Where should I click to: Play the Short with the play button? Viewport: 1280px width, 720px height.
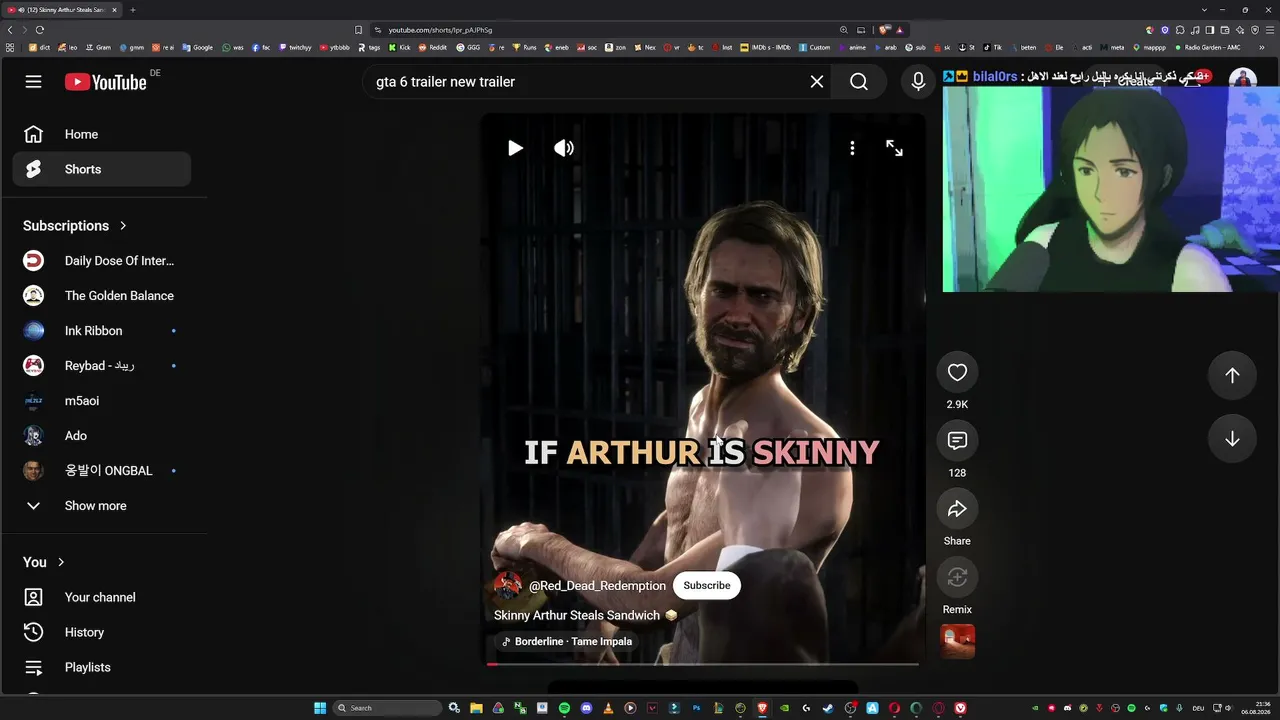click(515, 148)
